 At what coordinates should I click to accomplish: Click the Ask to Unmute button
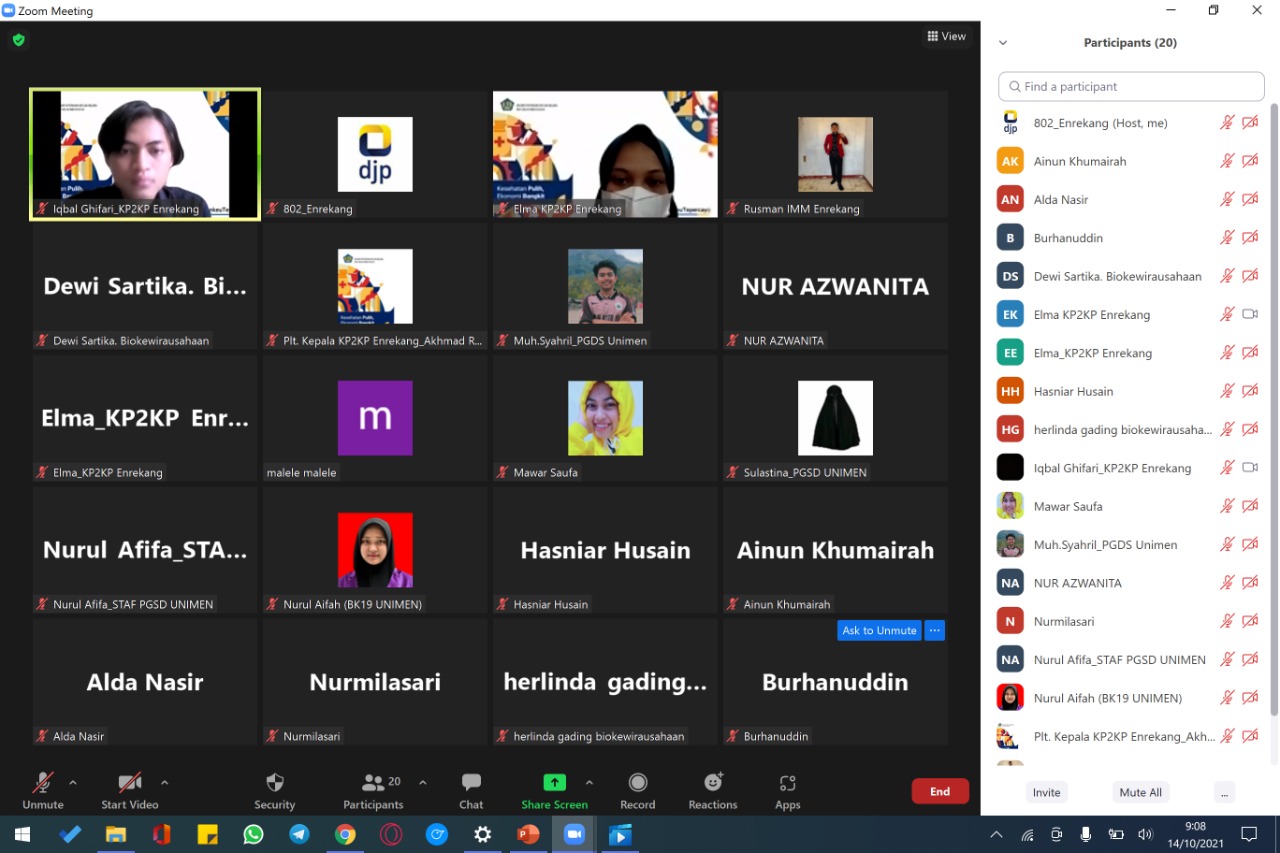point(879,630)
